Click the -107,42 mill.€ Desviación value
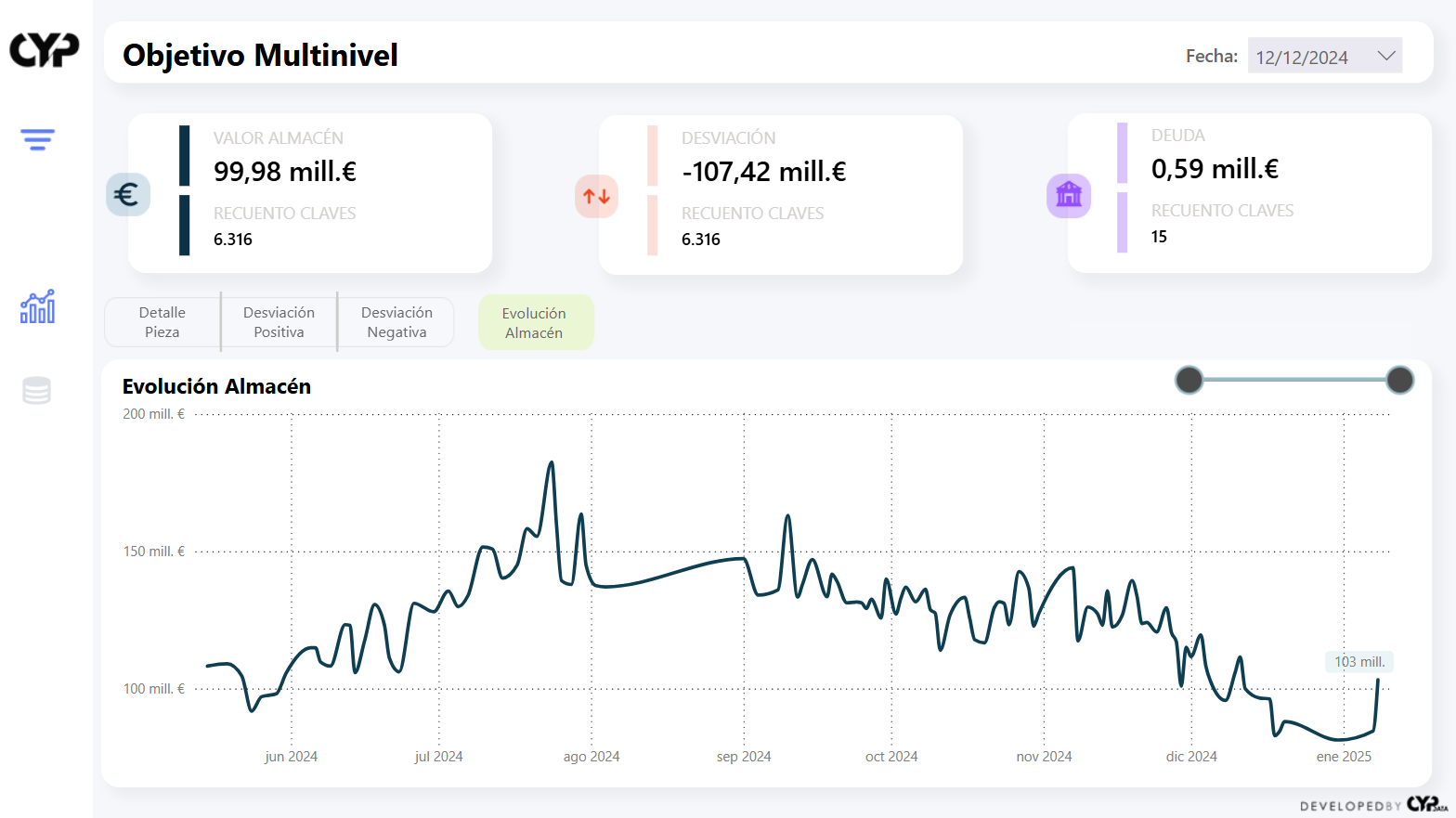Viewport: 1456px width, 818px height. (x=763, y=172)
